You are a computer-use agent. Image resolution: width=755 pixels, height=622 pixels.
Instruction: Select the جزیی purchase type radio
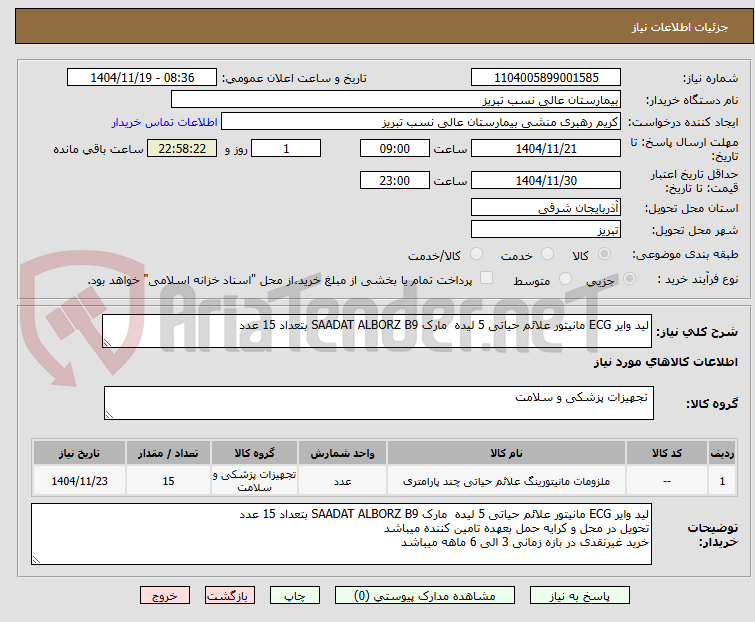tap(629, 279)
